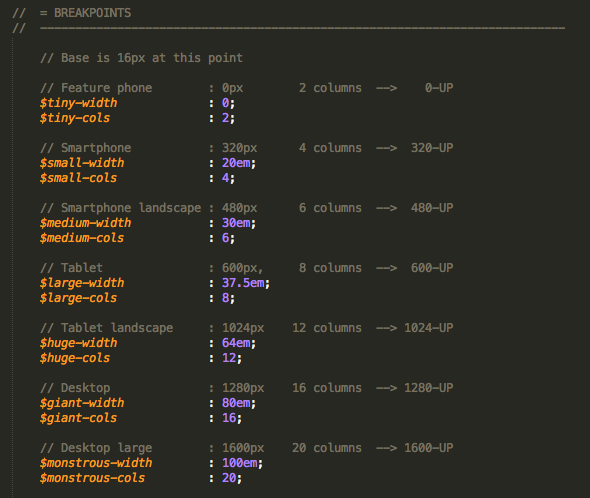Click the $medium-width variable

pos(85,223)
